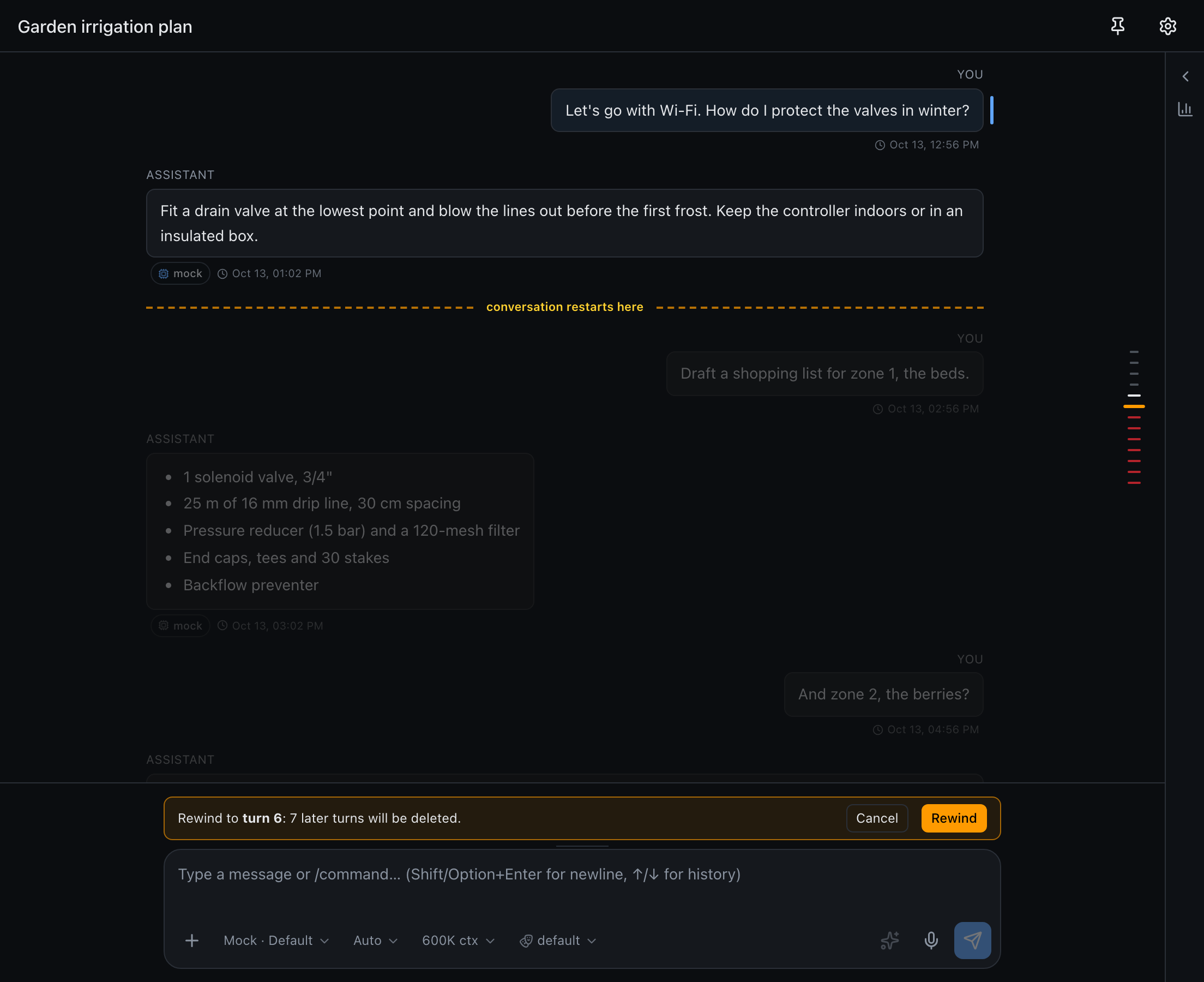This screenshot has width=1204, height=982.
Task: Click 'Pressure reducer (1.5 bar)' list item
Action: point(351,531)
